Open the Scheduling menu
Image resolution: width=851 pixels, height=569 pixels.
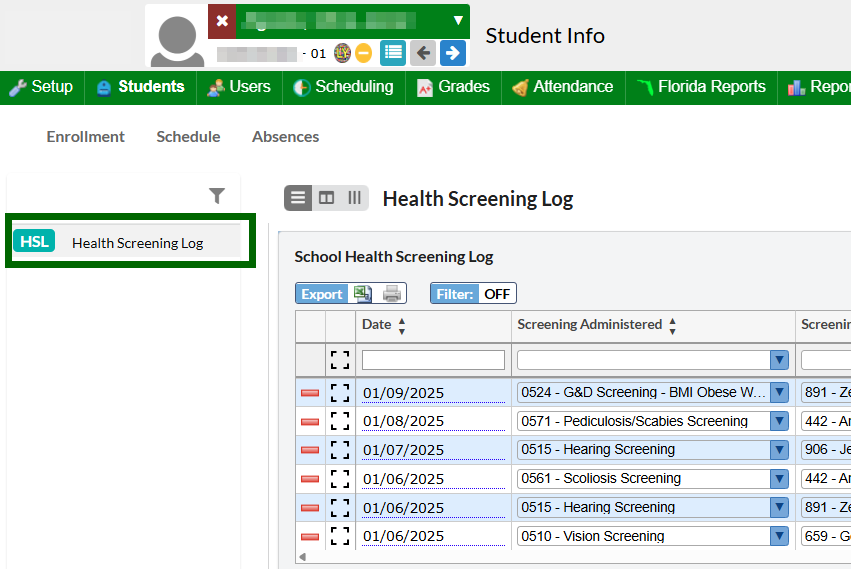coord(344,87)
